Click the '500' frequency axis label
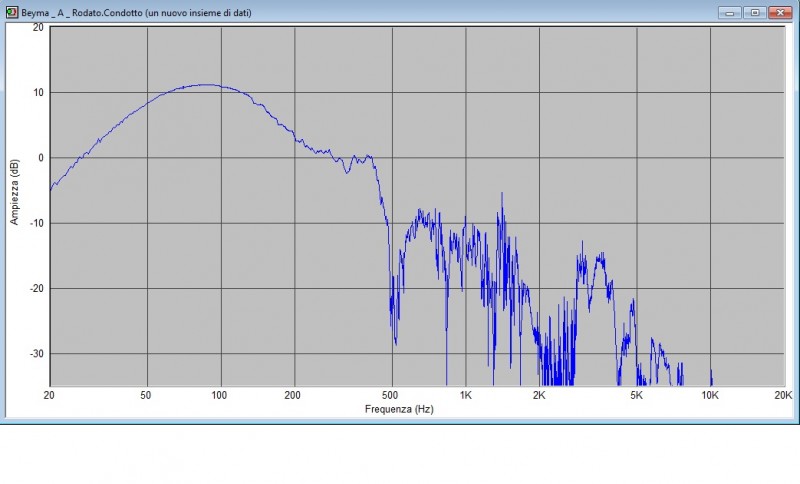 coord(390,395)
